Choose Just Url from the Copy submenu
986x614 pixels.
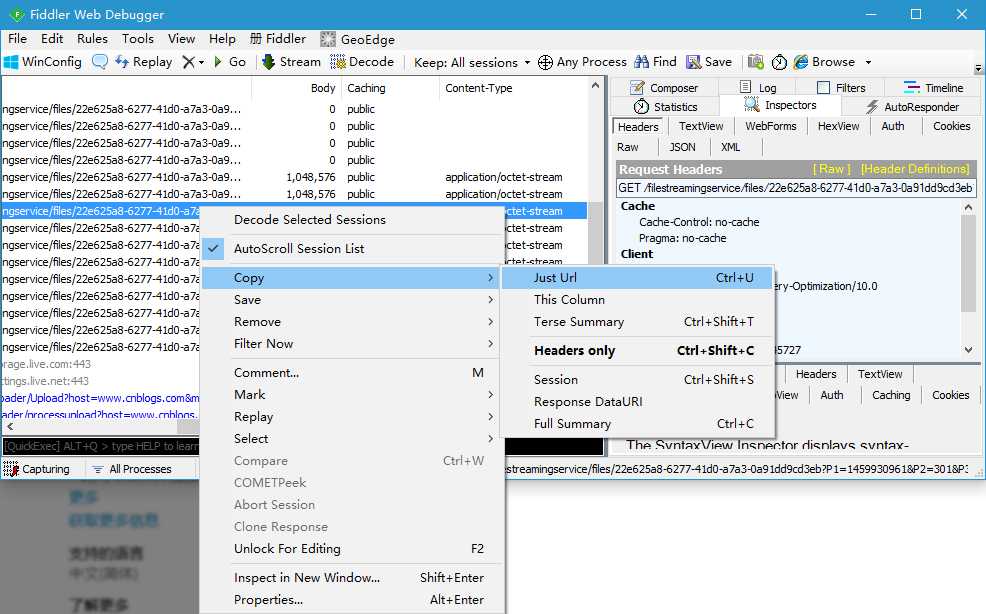point(638,277)
